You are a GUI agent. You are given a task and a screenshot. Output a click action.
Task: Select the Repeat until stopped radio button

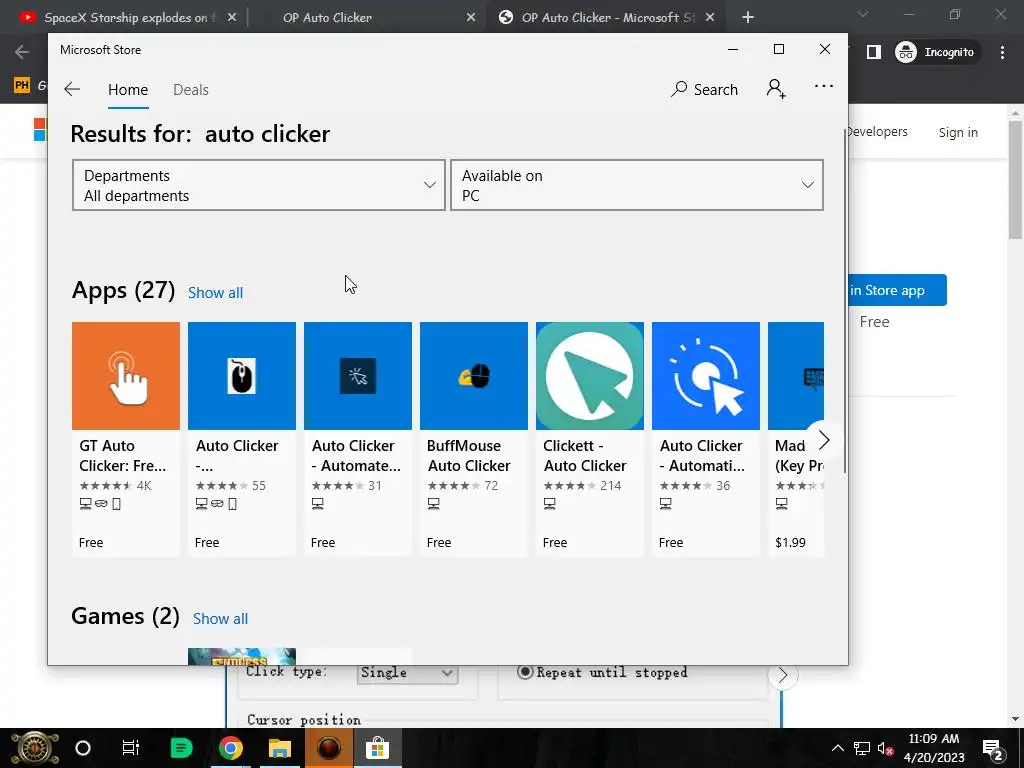(524, 672)
